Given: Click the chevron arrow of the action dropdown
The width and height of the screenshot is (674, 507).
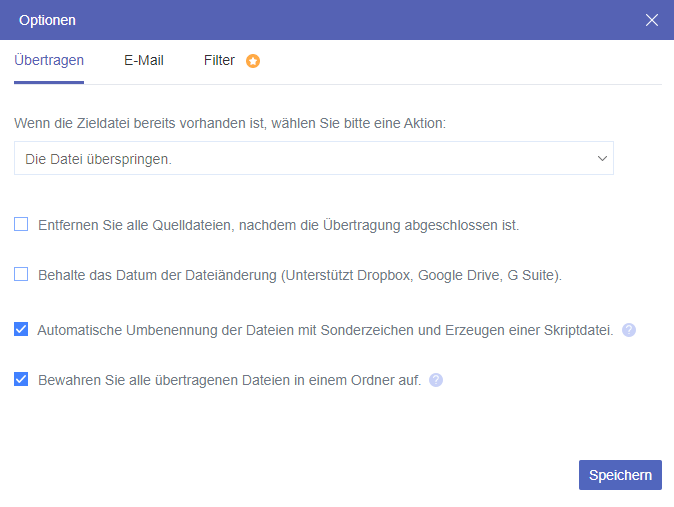Looking at the screenshot, I should [602, 158].
